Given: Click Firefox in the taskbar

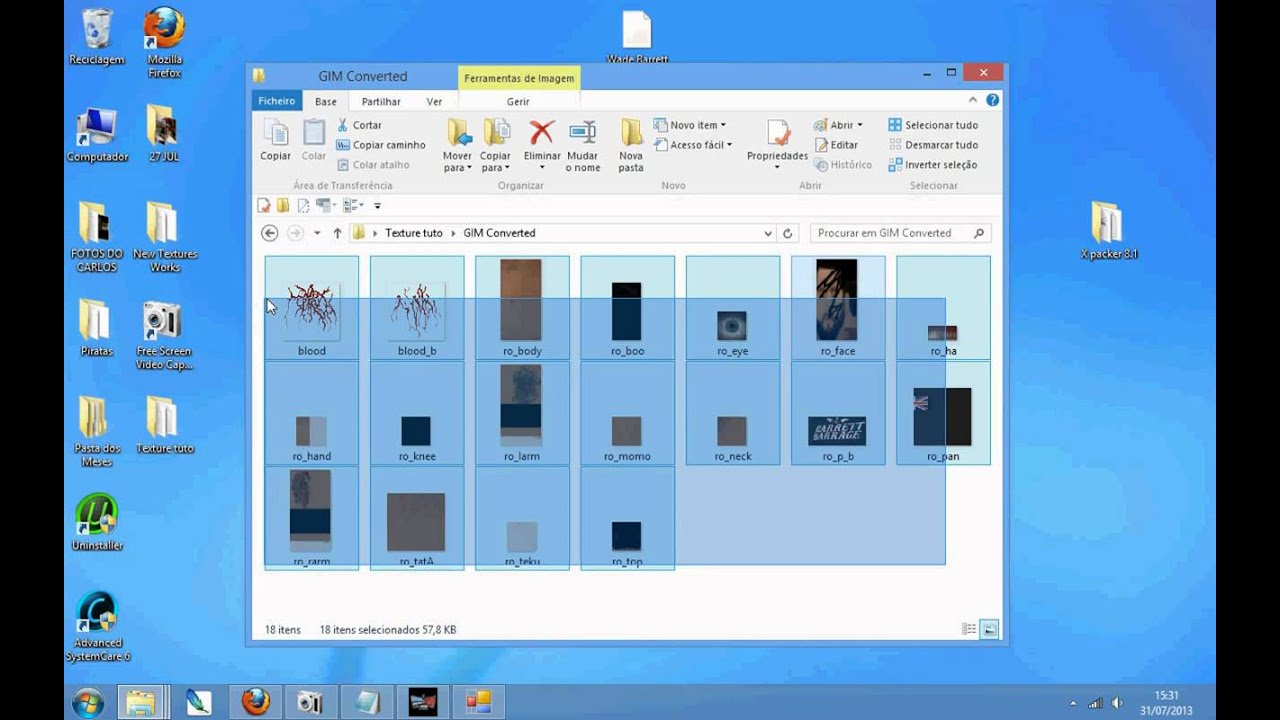Looking at the screenshot, I should (x=255, y=702).
